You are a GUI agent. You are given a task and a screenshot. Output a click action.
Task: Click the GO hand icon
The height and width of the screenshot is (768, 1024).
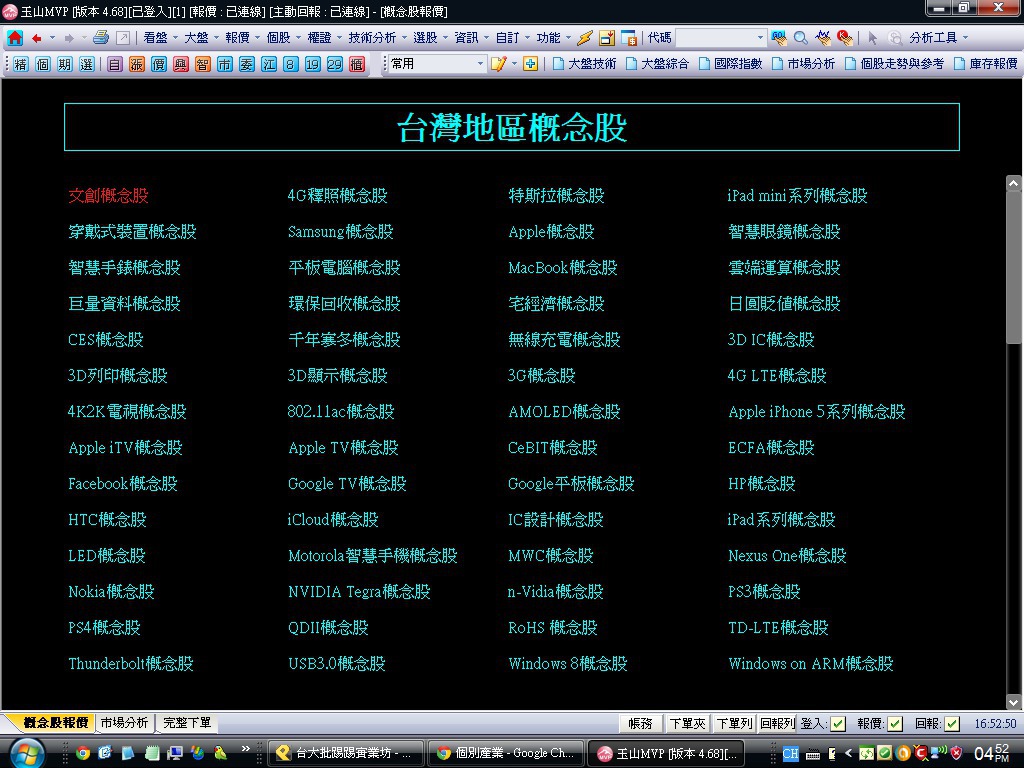(778, 38)
